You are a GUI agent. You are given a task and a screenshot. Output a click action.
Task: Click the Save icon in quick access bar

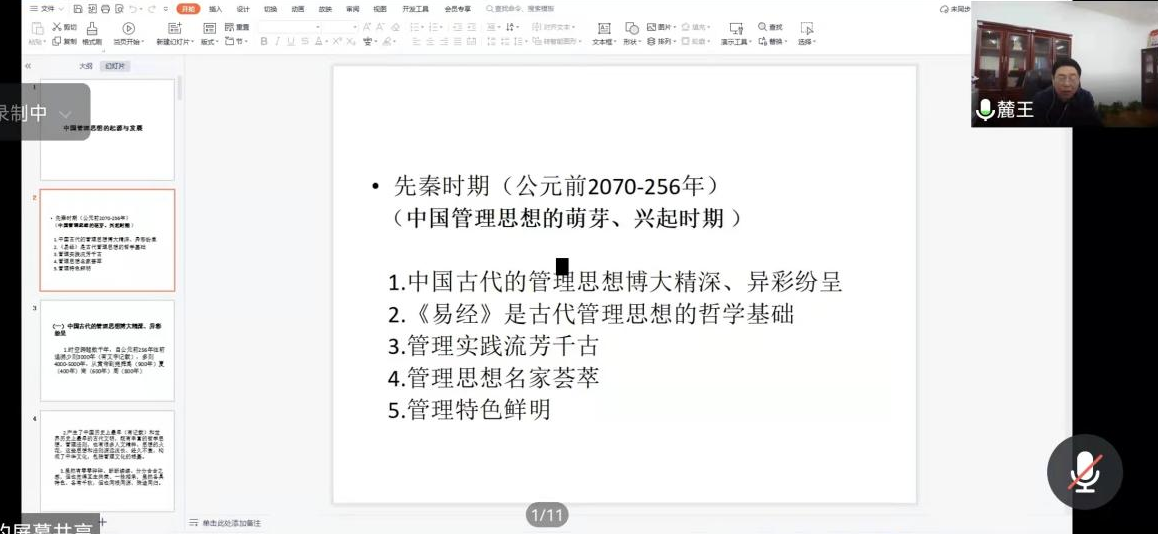[x=78, y=9]
